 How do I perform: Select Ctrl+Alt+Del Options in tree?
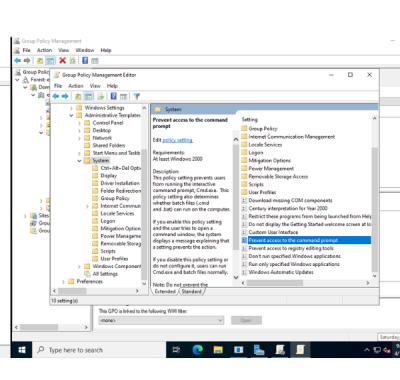pyautogui.click(x=121, y=168)
